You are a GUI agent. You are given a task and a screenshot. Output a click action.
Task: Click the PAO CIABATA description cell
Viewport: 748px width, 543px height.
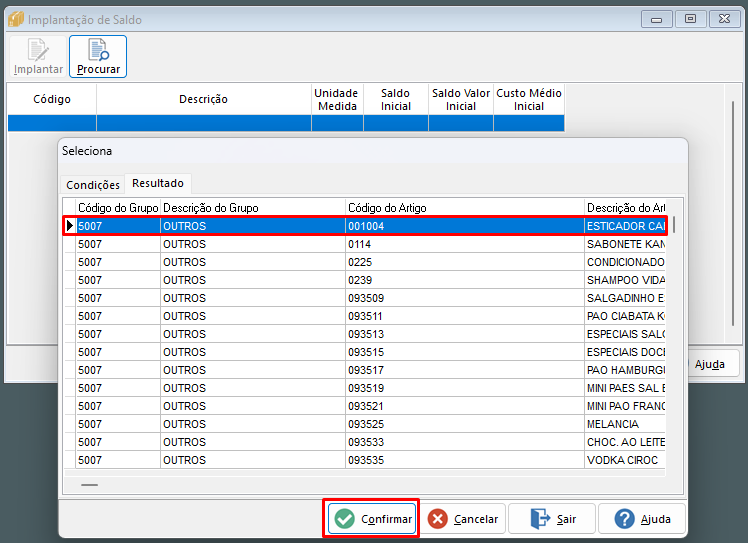coord(625,316)
